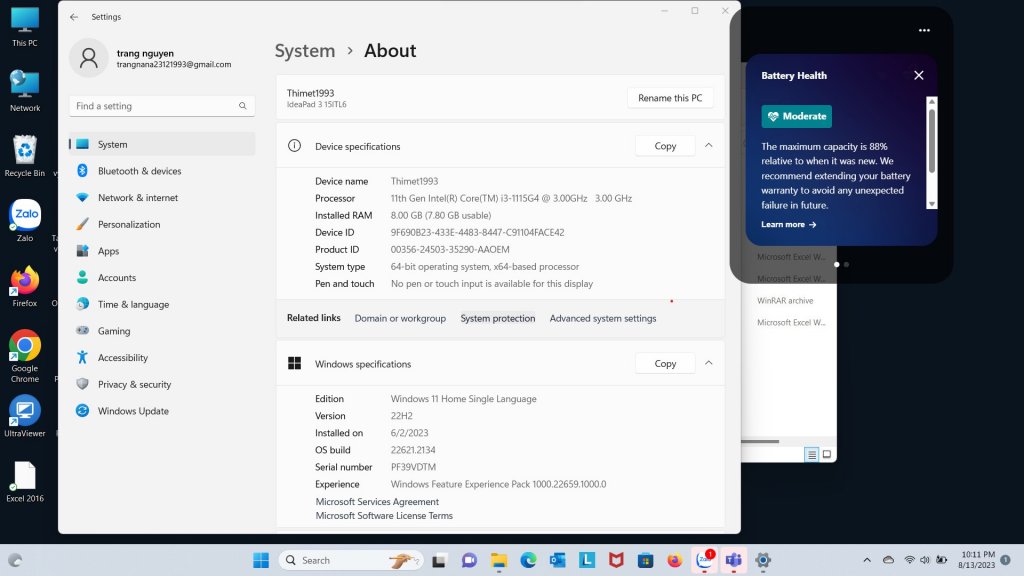
Task: Click the search magnifier in Find a setting
Action: 242,106
